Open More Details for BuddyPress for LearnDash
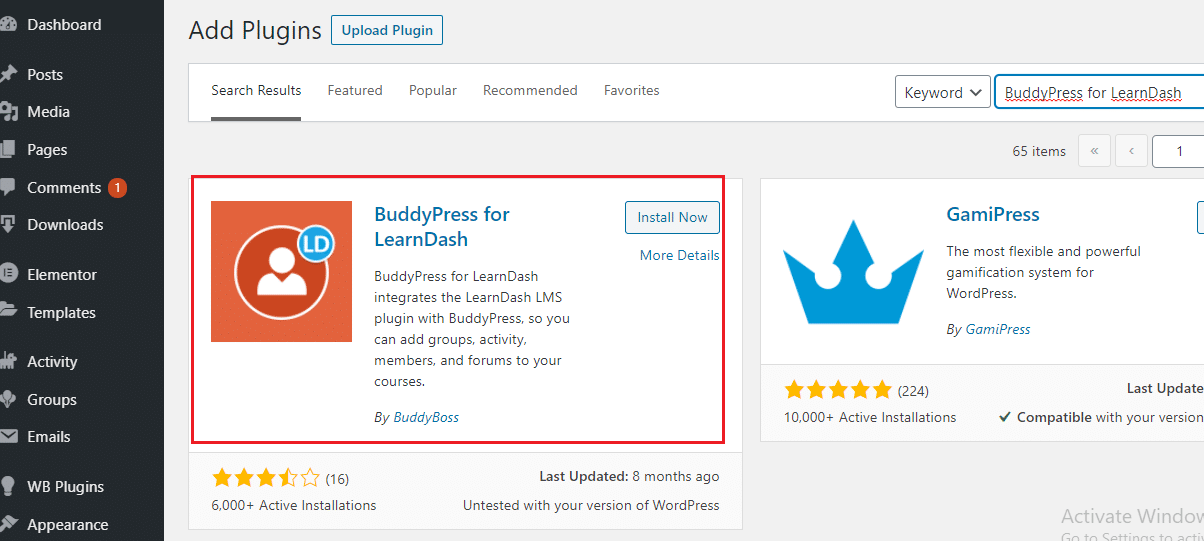Viewport: 1204px width, 541px height. coord(680,255)
